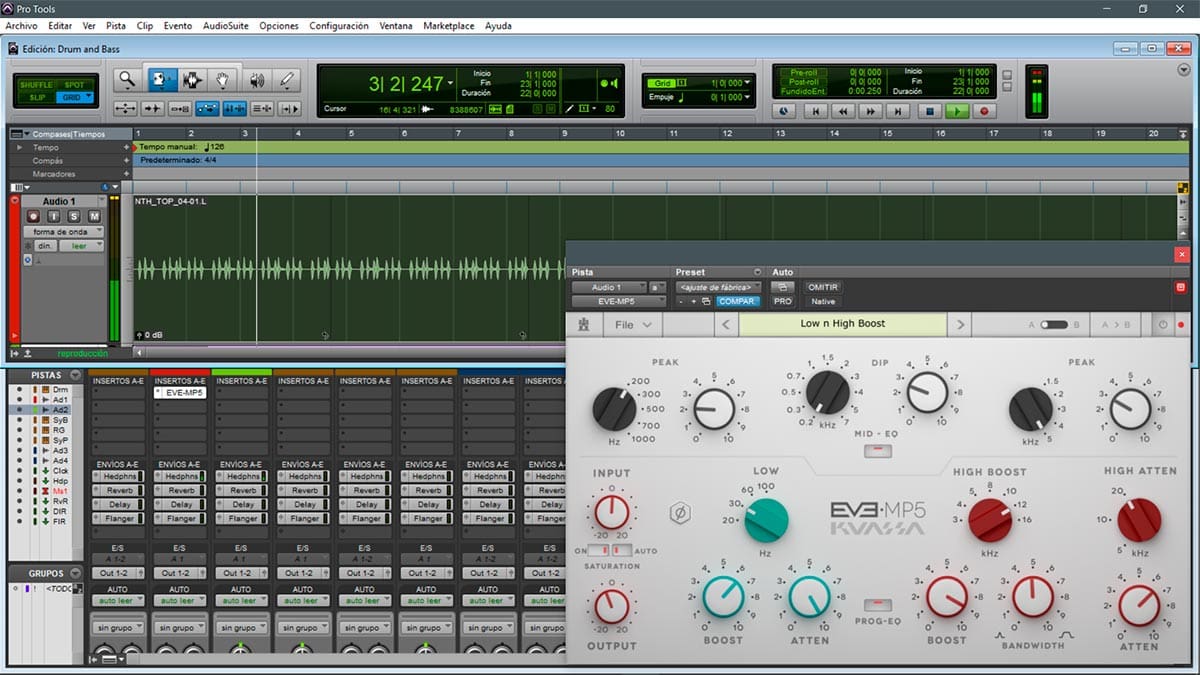Open the PISTAS panel menu arrow
Image resolution: width=1200 pixels, height=675 pixels.
75,375
